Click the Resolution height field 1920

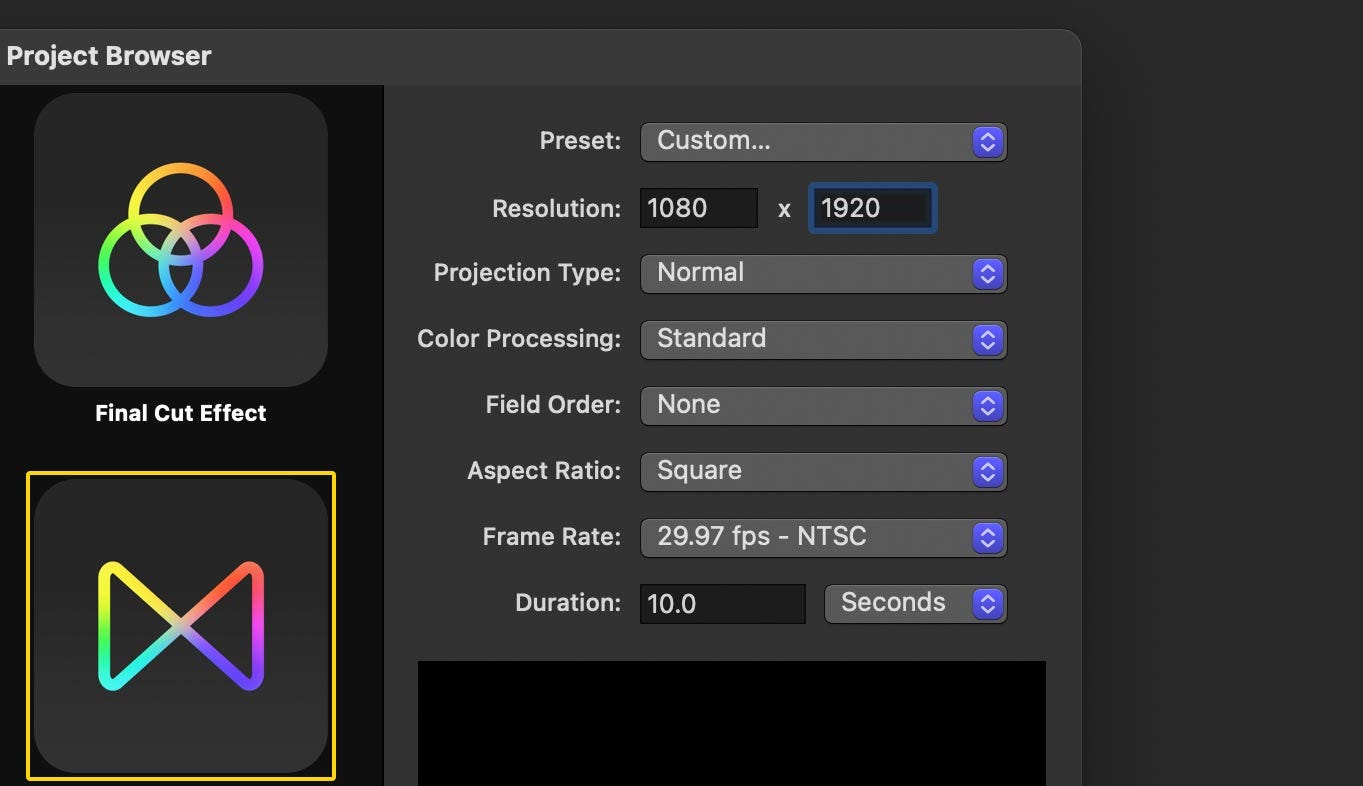click(x=872, y=208)
